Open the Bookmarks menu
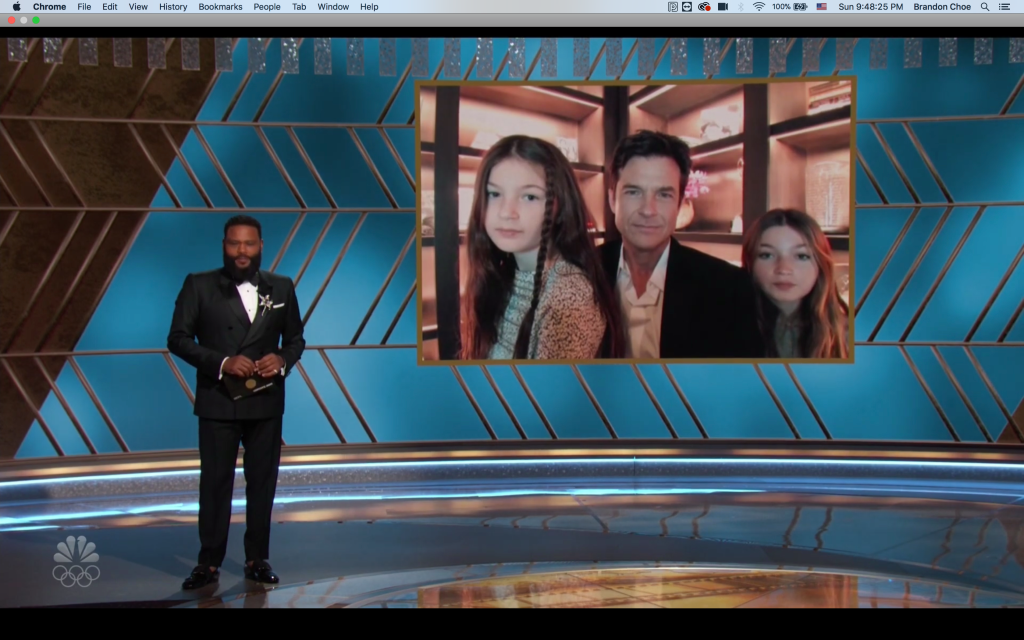The width and height of the screenshot is (1024, 640). click(x=220, y=7)
